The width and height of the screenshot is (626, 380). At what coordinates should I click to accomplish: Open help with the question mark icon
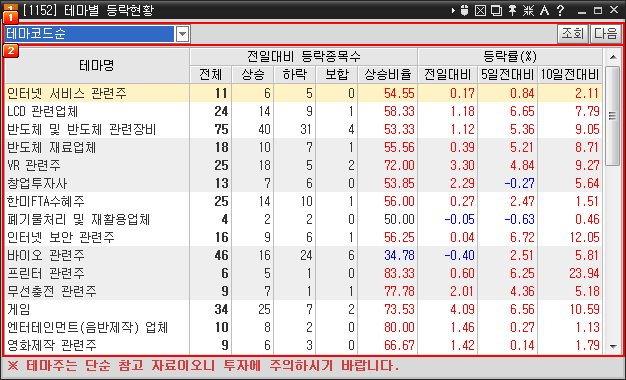[x=561, y=10]
